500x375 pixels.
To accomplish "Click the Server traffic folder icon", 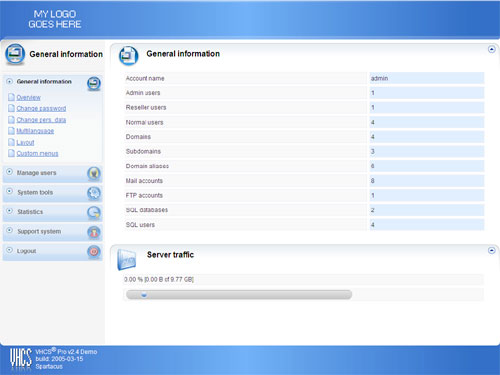I will click(127, 259).
